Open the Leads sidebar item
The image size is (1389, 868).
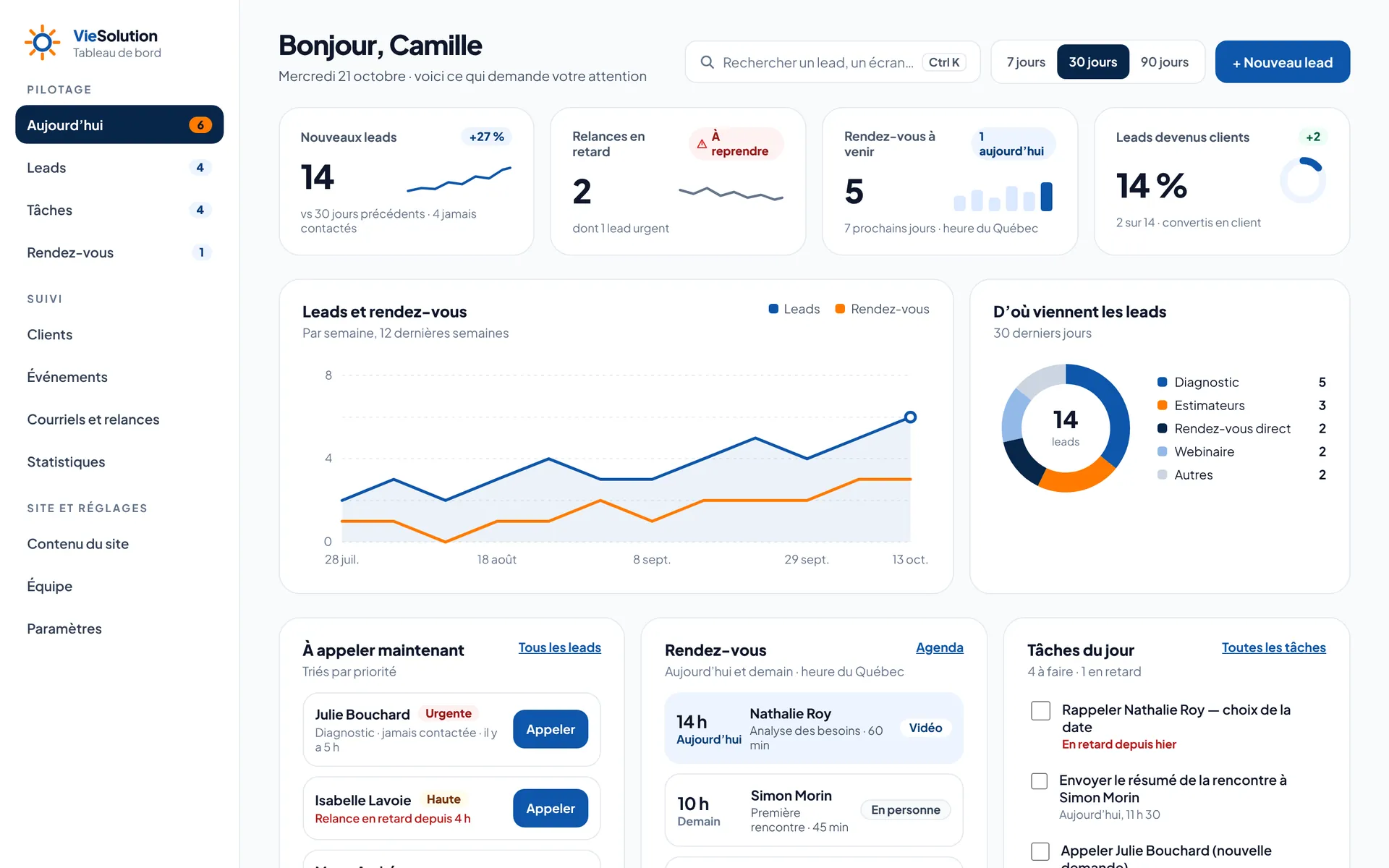coord(119,167)
